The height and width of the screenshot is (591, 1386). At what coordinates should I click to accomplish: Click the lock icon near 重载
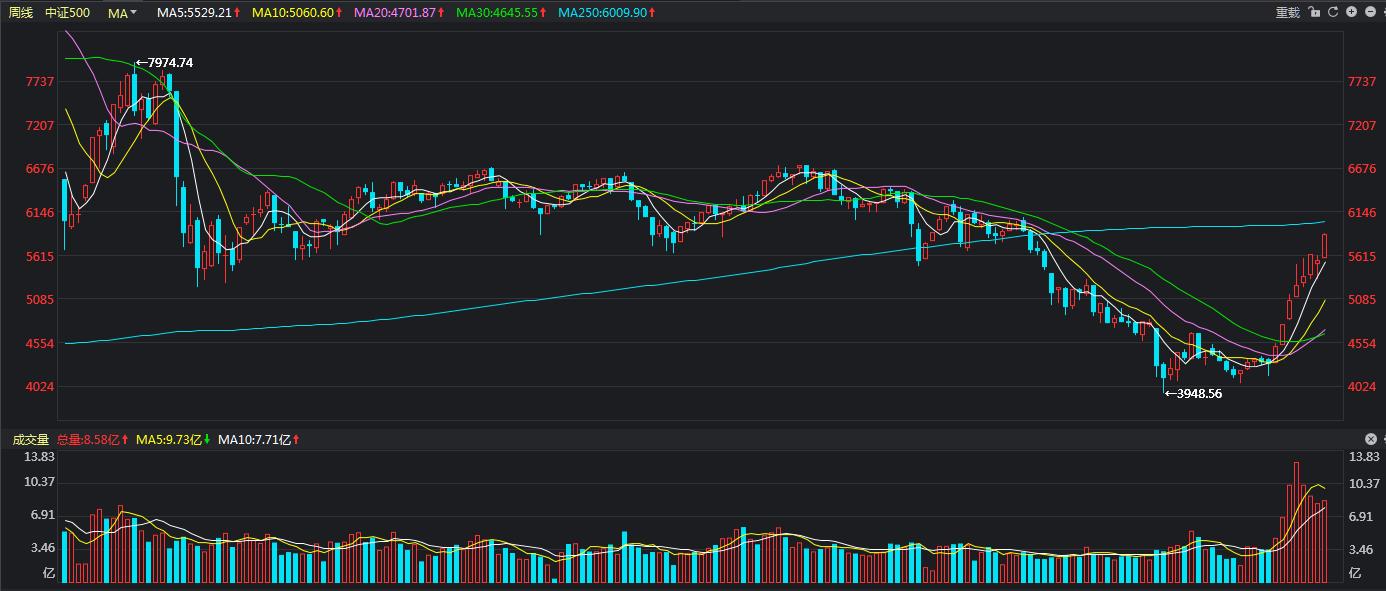1313,12
